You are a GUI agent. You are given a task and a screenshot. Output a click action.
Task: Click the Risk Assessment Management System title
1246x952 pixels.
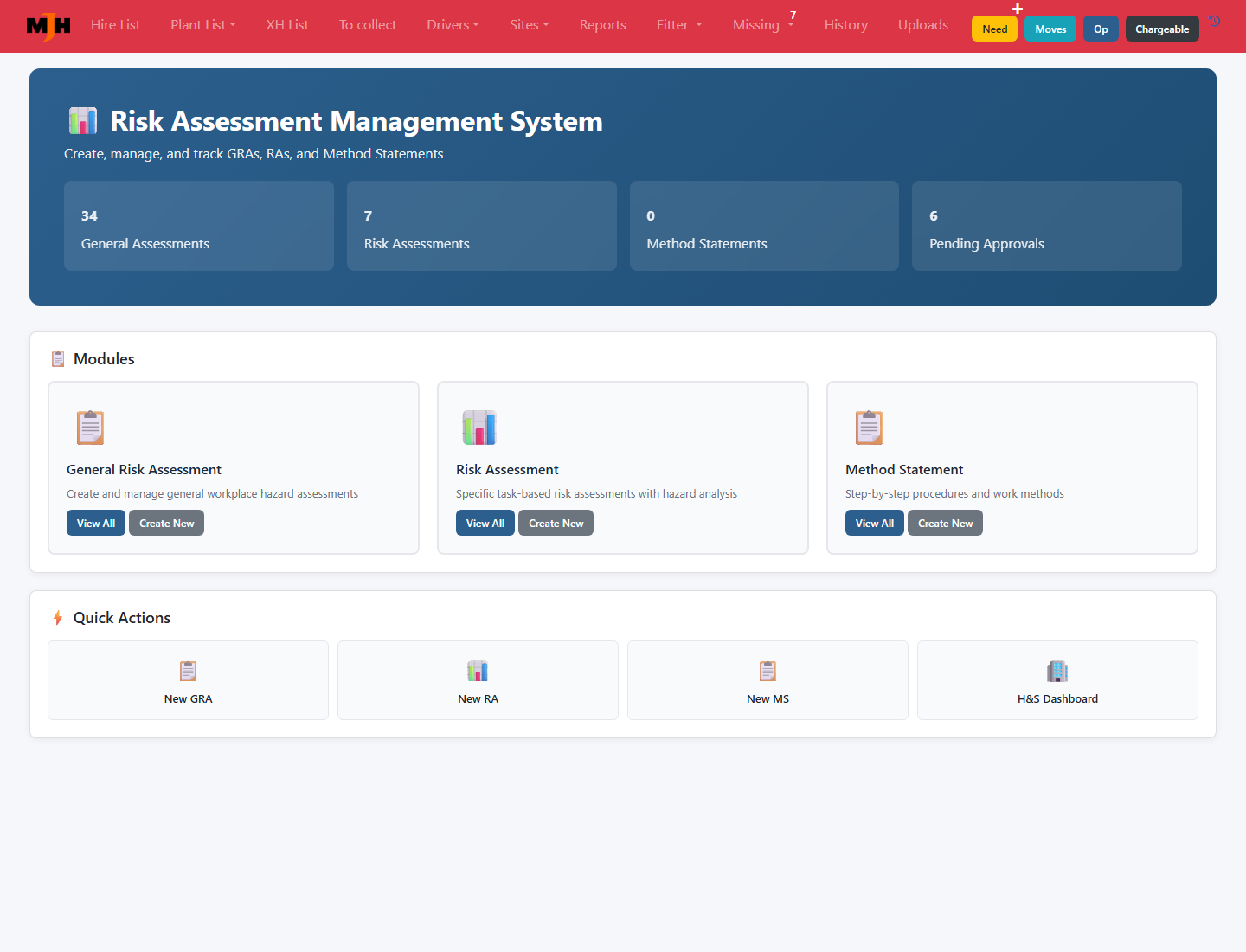[356, 121]
